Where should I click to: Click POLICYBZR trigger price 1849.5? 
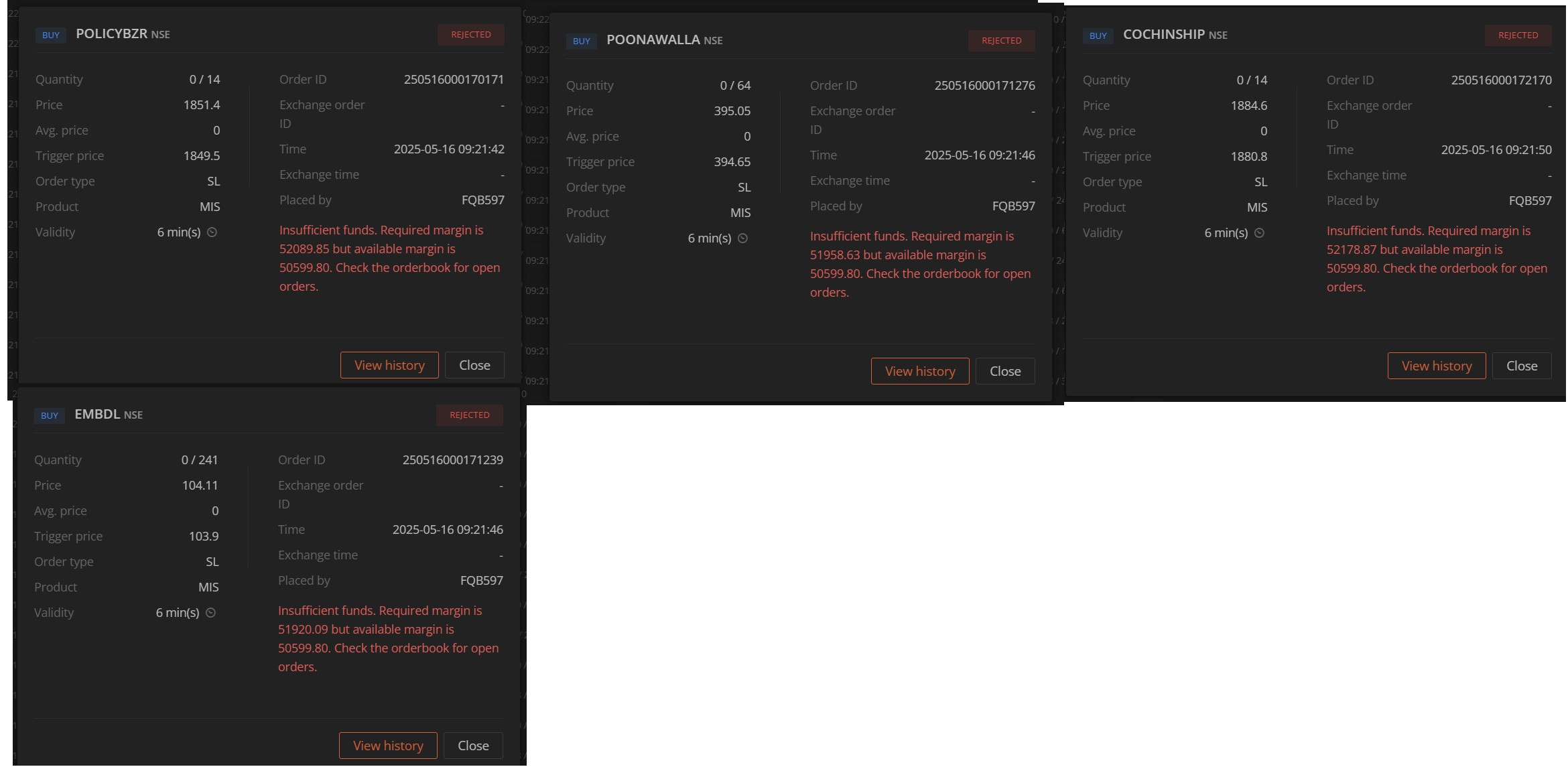point(202,156)
